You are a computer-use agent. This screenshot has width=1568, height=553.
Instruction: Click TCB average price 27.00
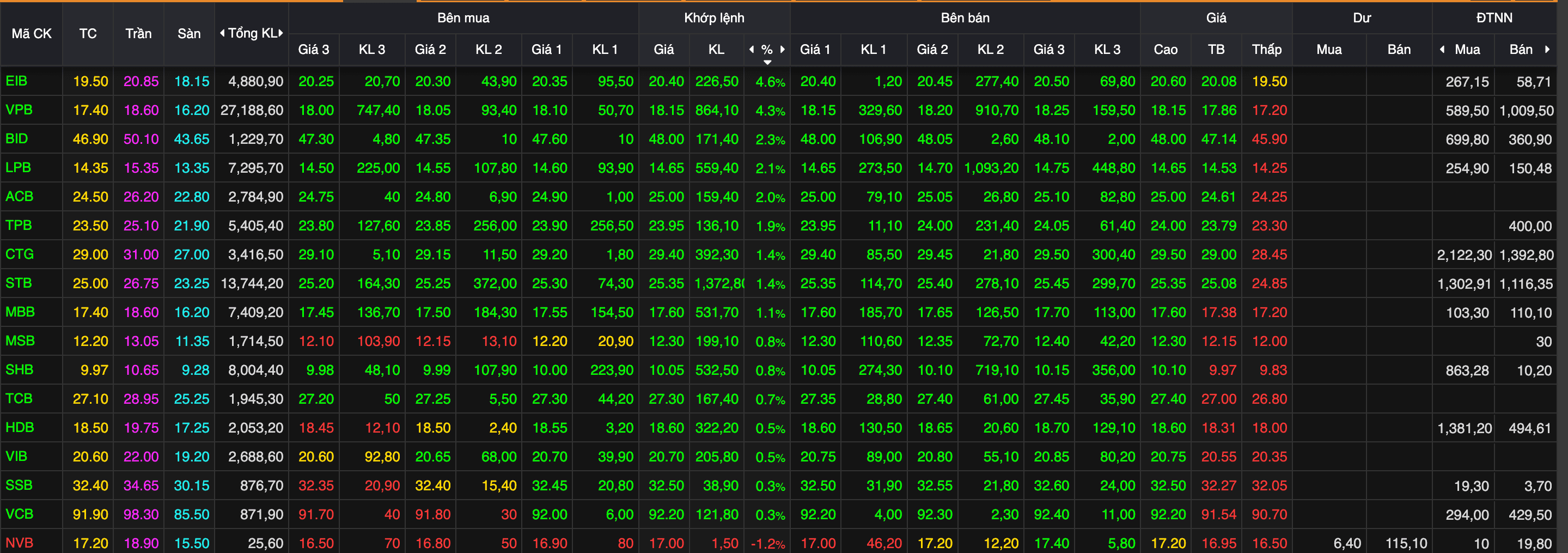click(1218, 399)
